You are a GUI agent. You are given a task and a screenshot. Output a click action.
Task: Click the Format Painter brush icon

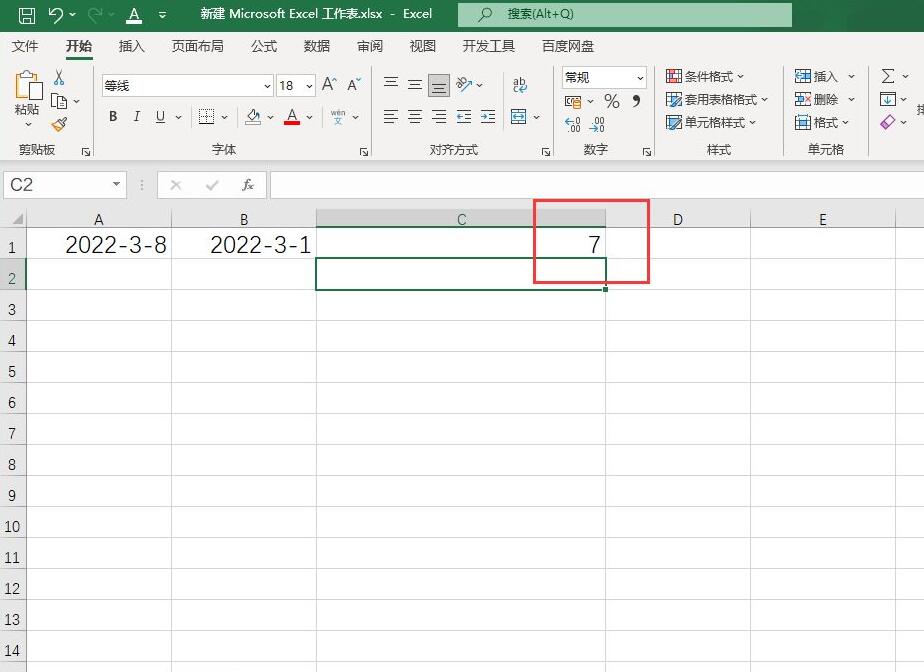tap(59, 124)
